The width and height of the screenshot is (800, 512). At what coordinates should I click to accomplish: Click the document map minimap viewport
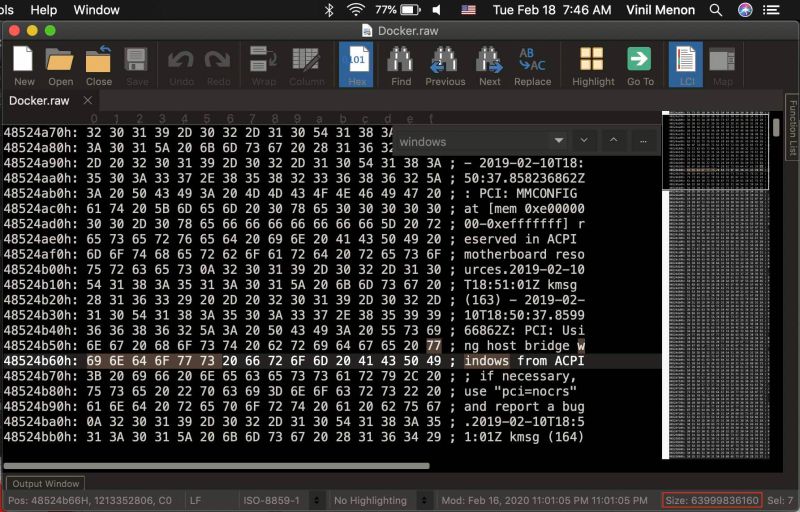coord(715,151)
